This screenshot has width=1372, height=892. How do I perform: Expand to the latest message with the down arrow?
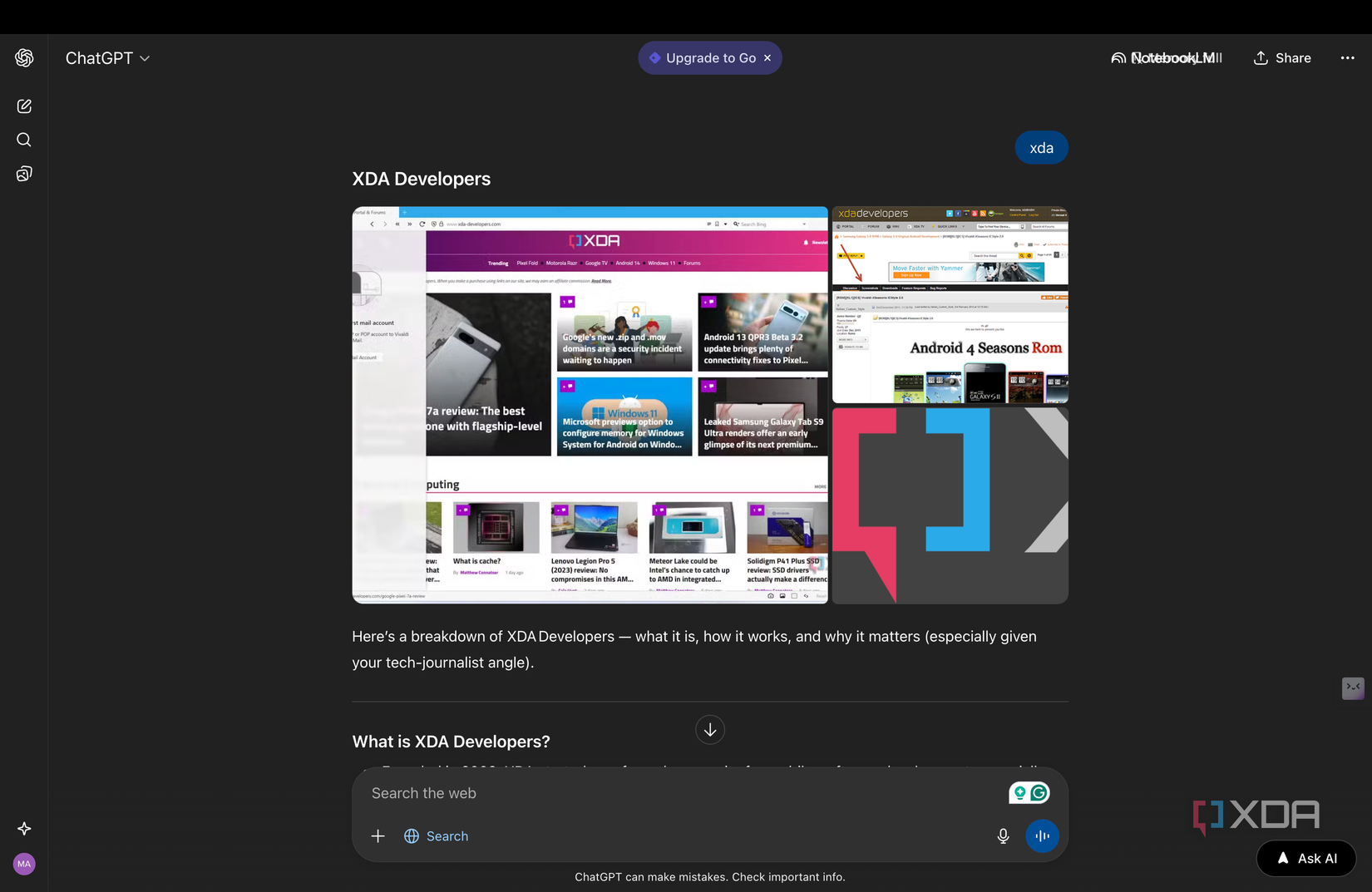710,729
